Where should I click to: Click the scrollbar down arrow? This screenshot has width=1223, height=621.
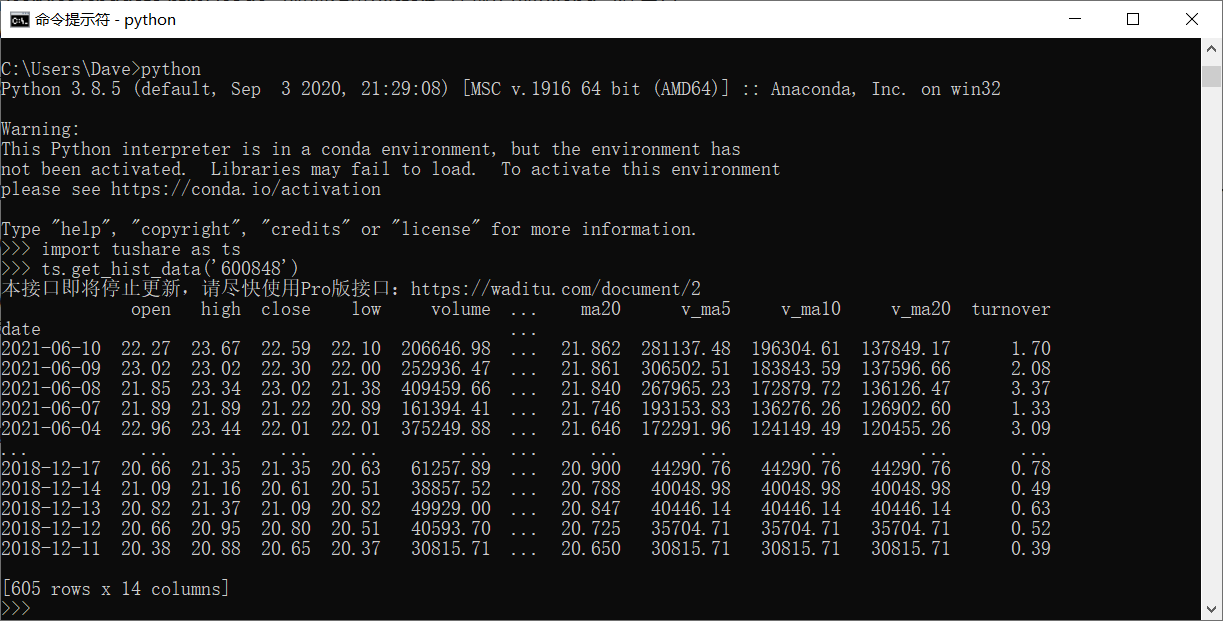tap(1211, 609)
